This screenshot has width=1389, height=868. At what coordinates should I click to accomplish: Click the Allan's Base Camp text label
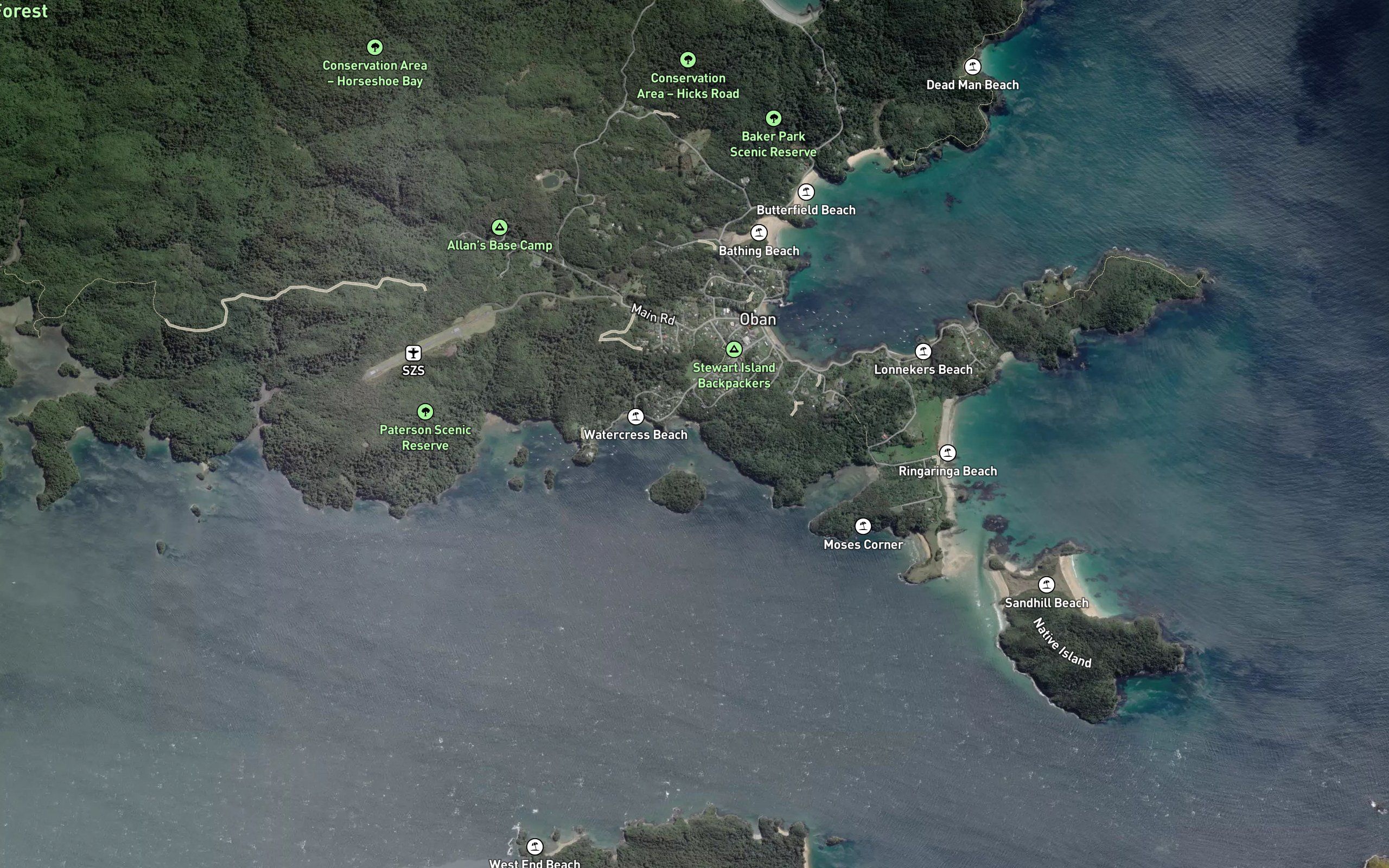pos(499,246)
